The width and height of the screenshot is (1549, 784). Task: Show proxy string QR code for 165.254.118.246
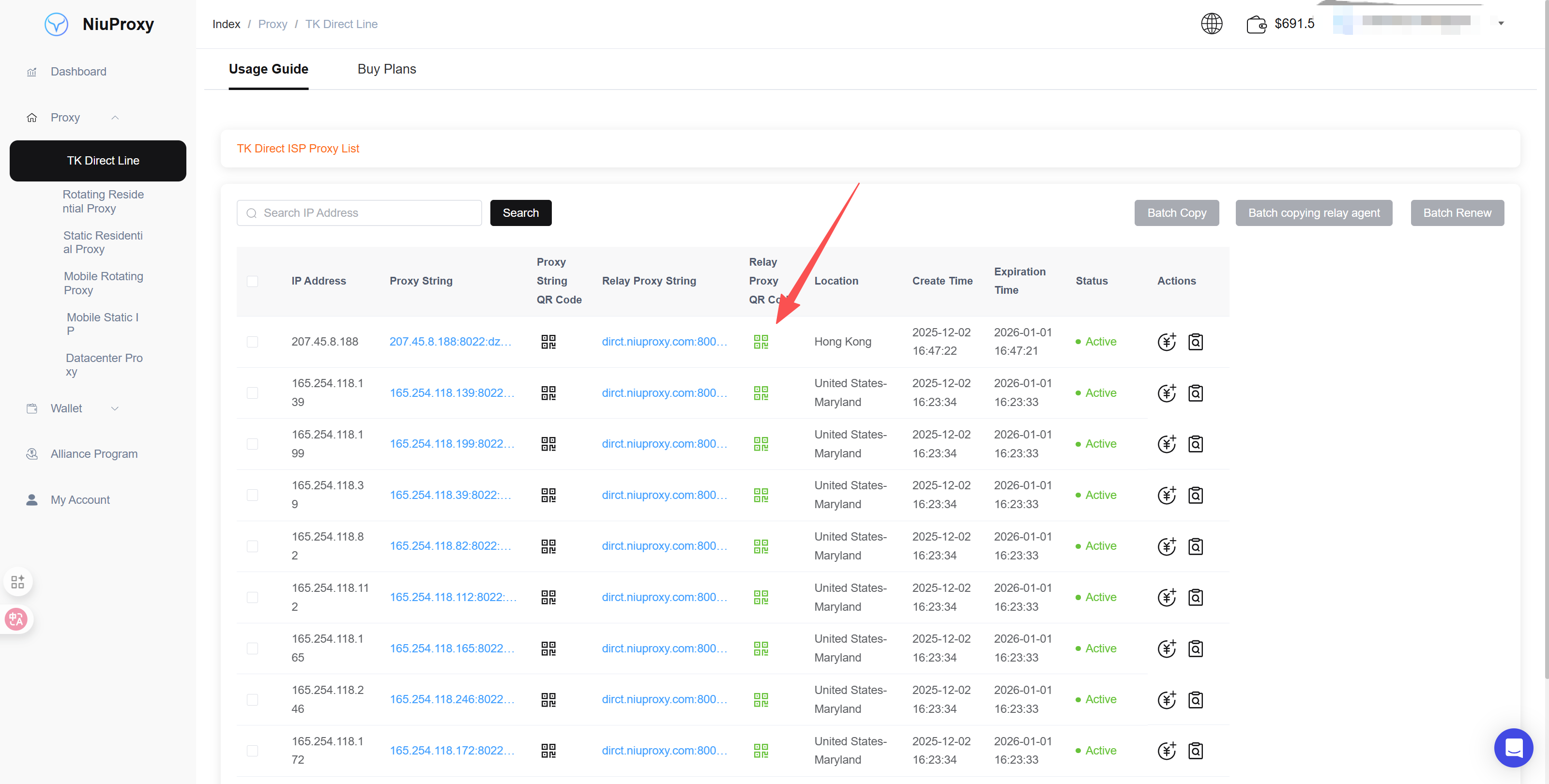[548, 699]
